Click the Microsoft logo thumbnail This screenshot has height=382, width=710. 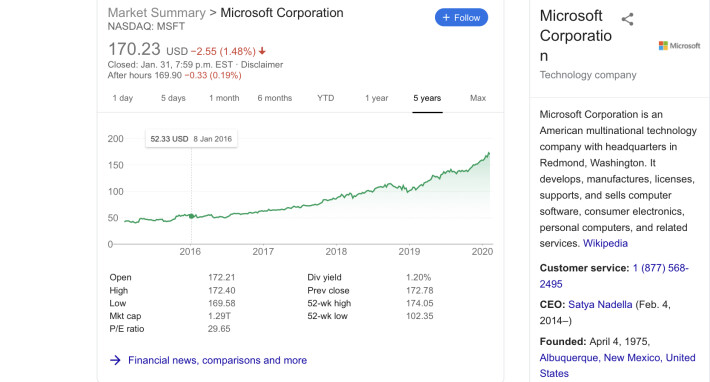tap(679, 45)
